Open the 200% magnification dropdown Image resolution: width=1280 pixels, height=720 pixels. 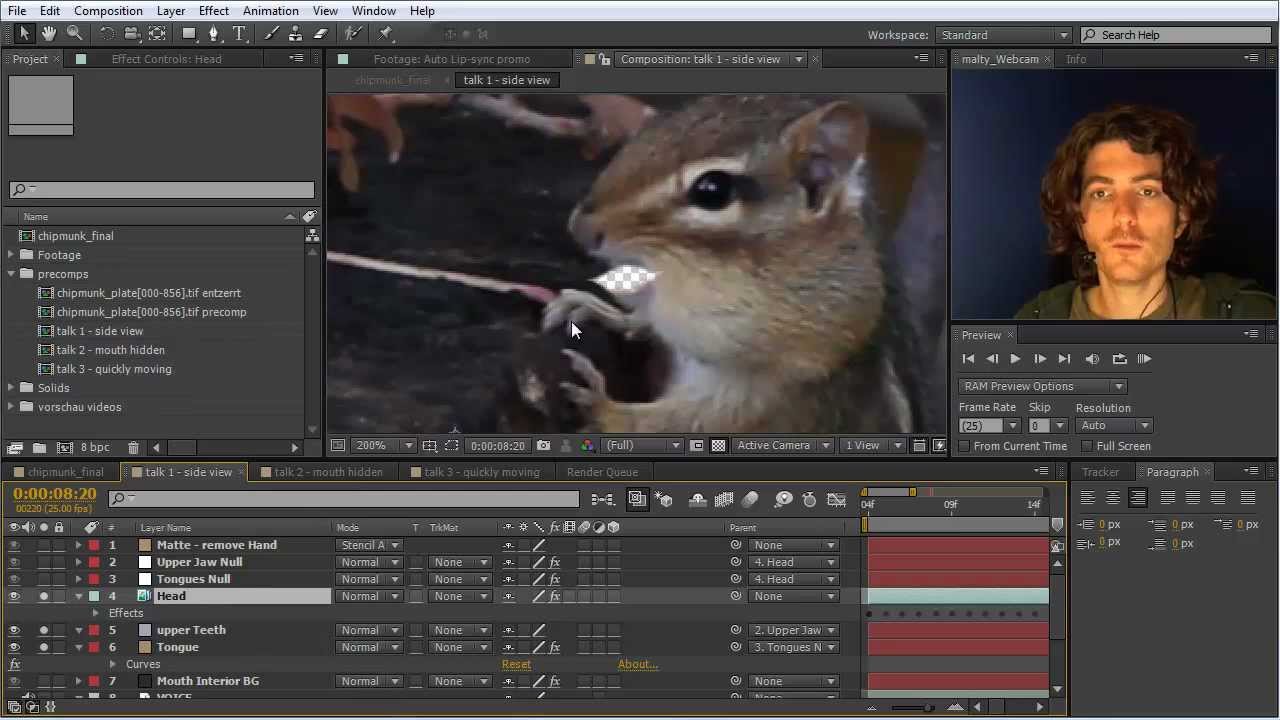[383, 446]
